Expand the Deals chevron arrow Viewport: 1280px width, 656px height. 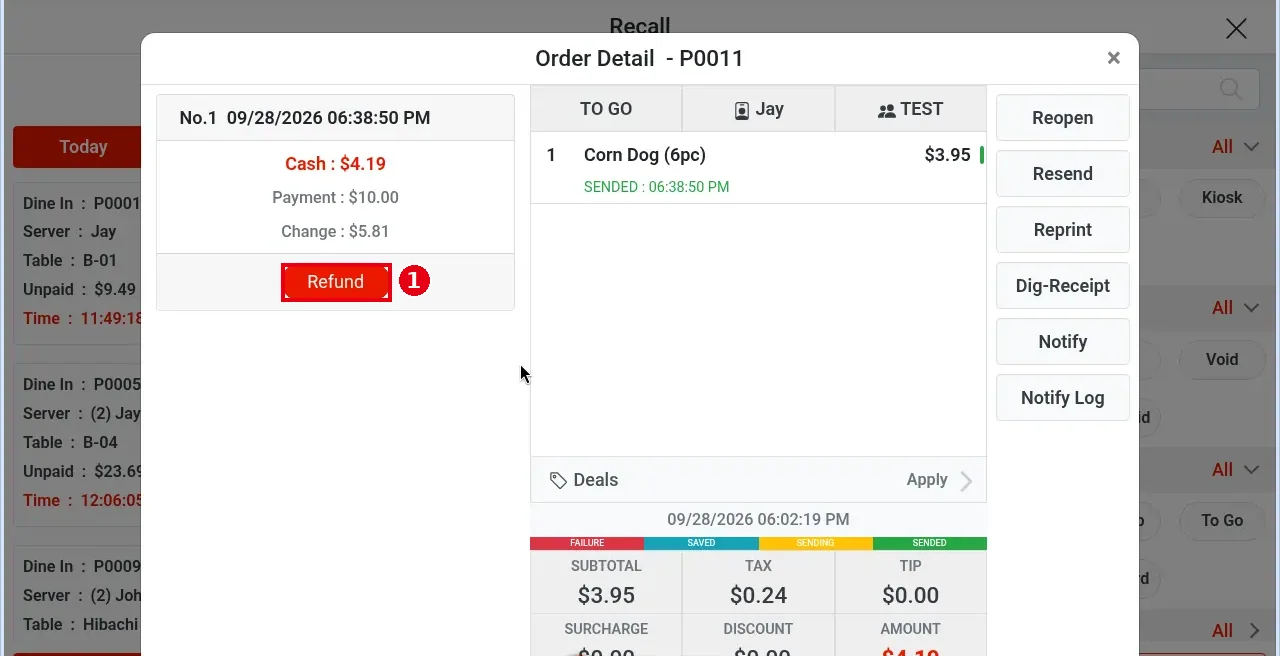pos(966,481)
